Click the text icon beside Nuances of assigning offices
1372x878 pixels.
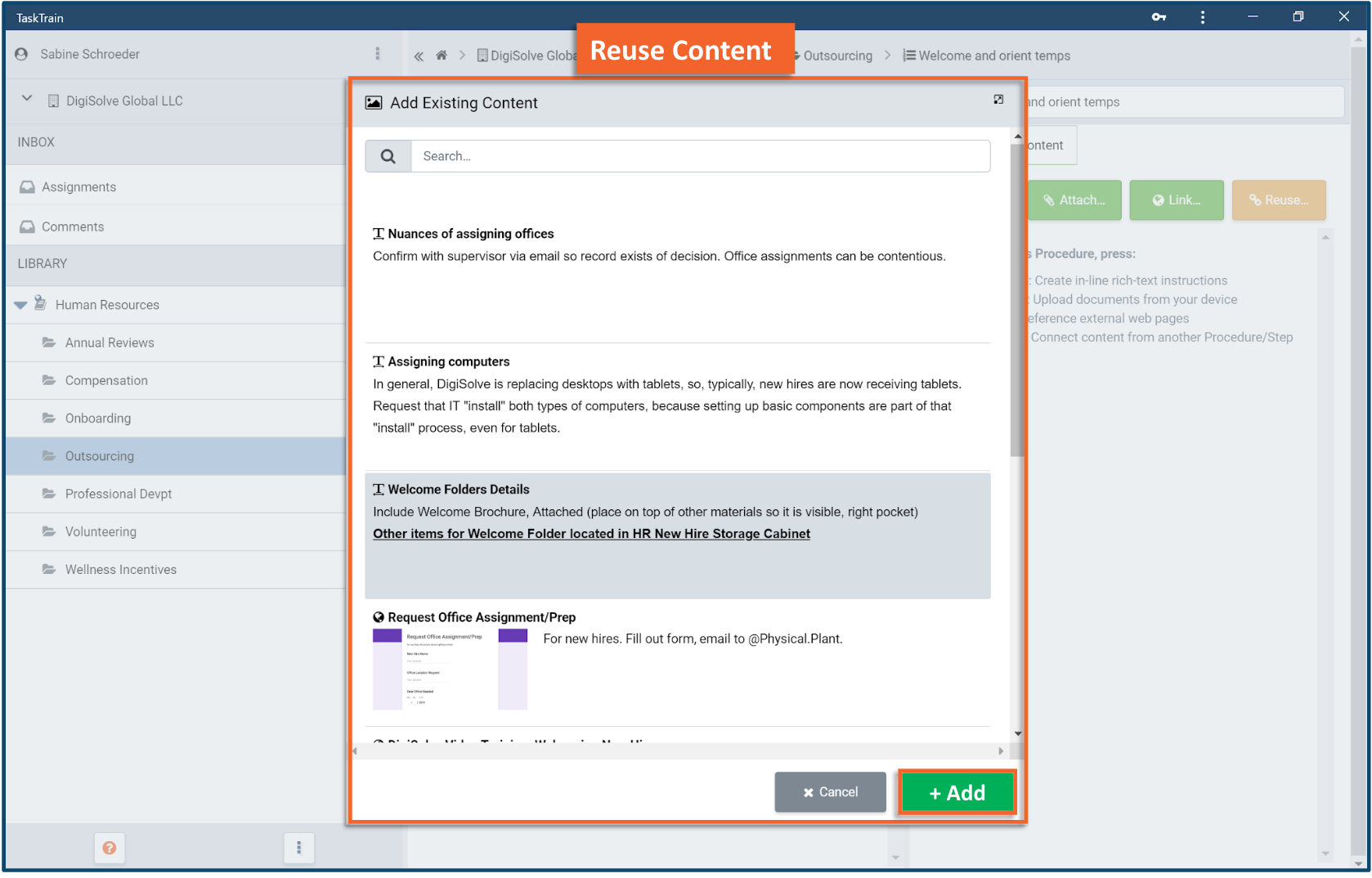point(379,234)
